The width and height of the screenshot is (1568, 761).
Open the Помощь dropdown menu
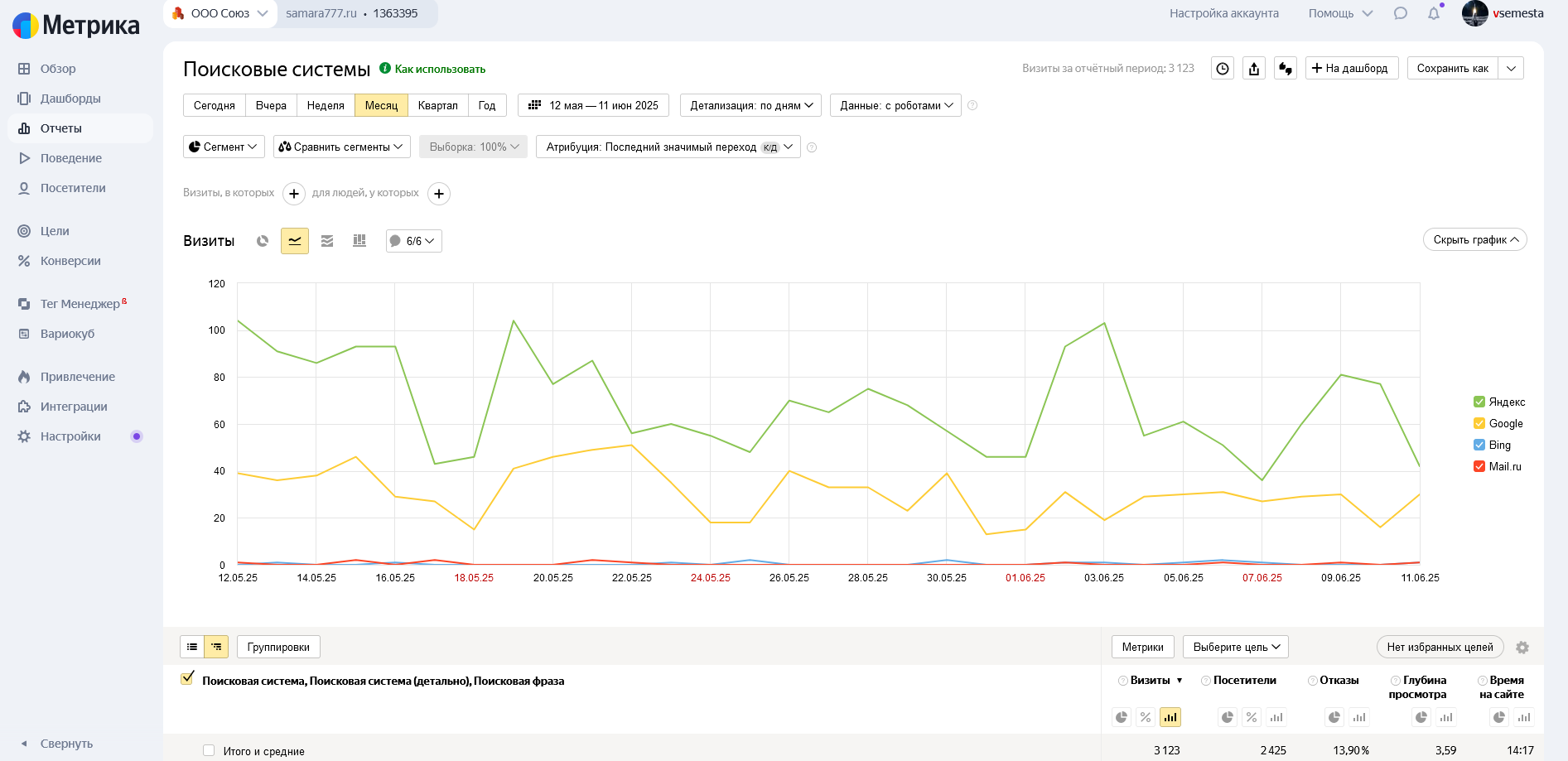click(x=1340, y=13)
